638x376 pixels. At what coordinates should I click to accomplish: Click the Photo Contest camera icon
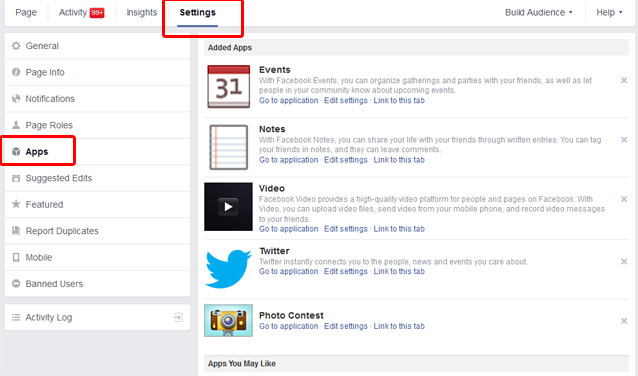tap(228, 321)
